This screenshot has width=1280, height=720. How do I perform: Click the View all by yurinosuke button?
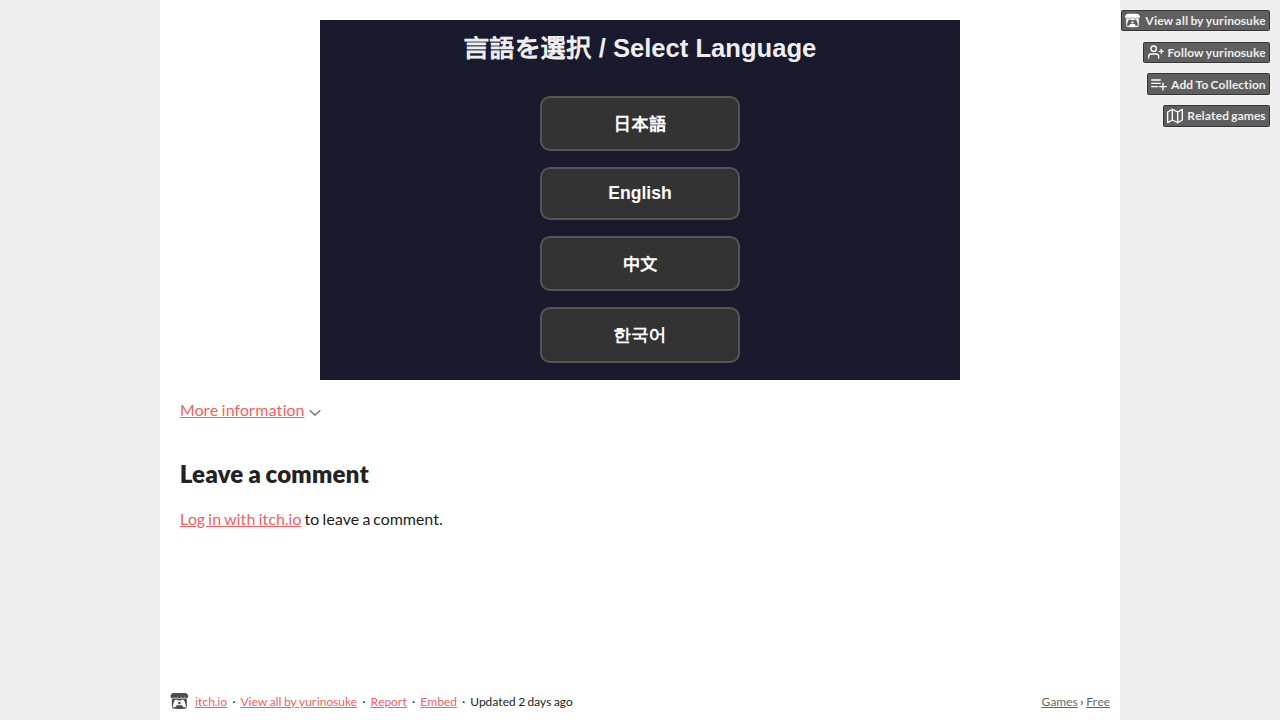[1195, 20]
